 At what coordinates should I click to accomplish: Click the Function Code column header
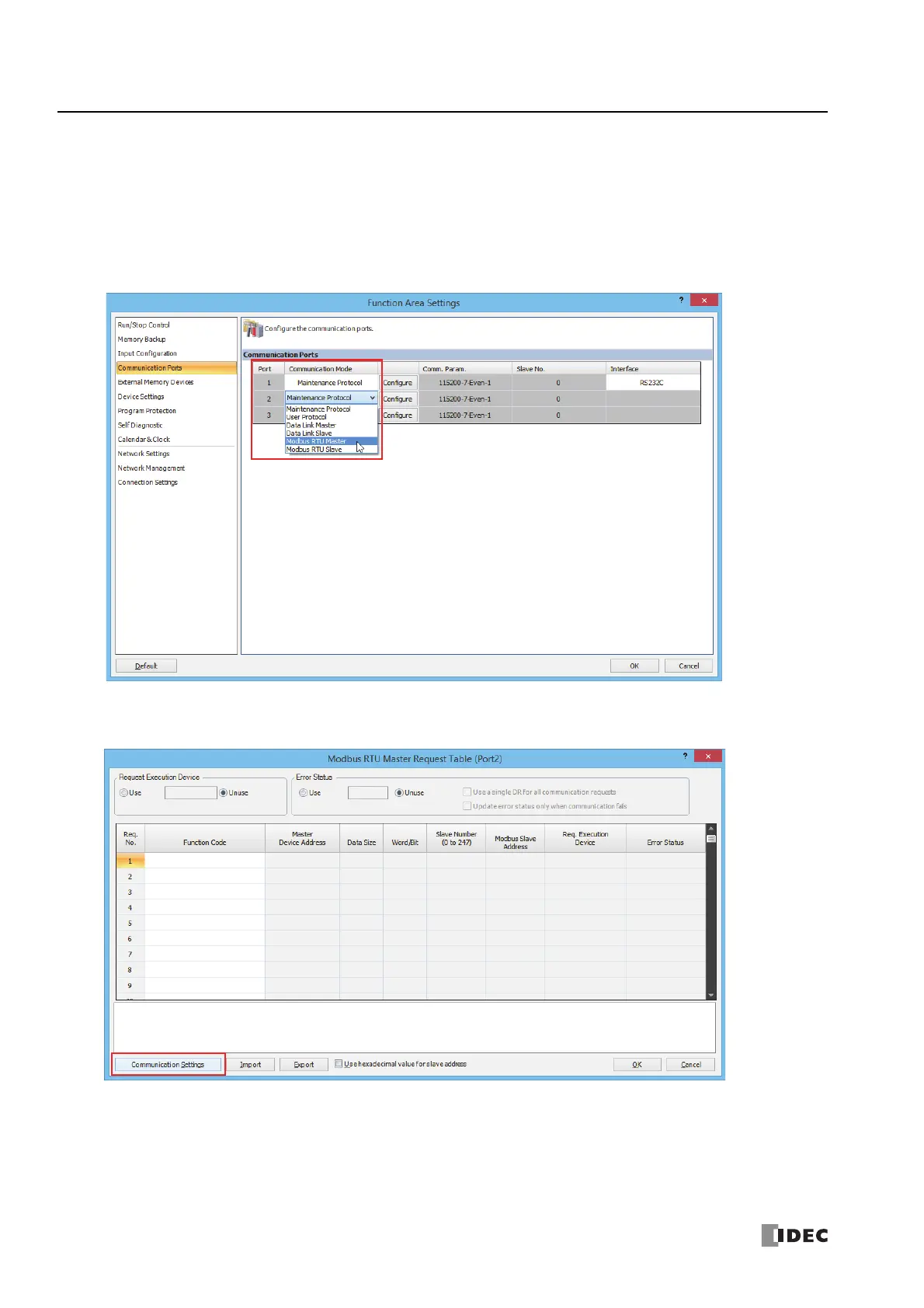click(205, 839)
